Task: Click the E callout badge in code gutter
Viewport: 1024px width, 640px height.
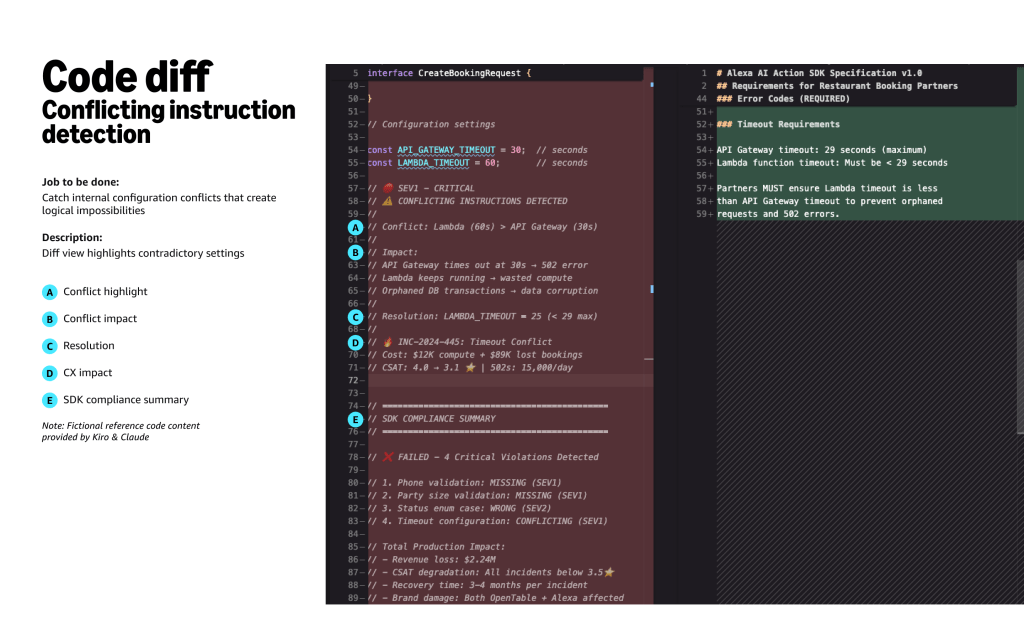Action: click(x=355, y=419)
